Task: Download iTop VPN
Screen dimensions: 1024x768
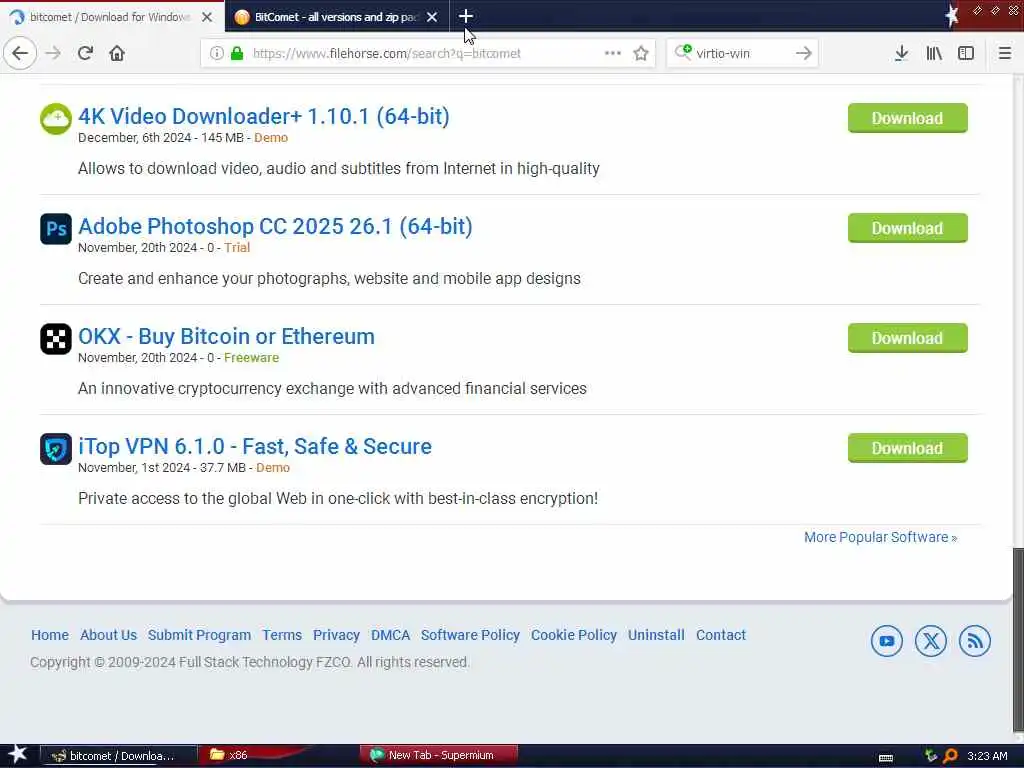Action: pos(908,448)
